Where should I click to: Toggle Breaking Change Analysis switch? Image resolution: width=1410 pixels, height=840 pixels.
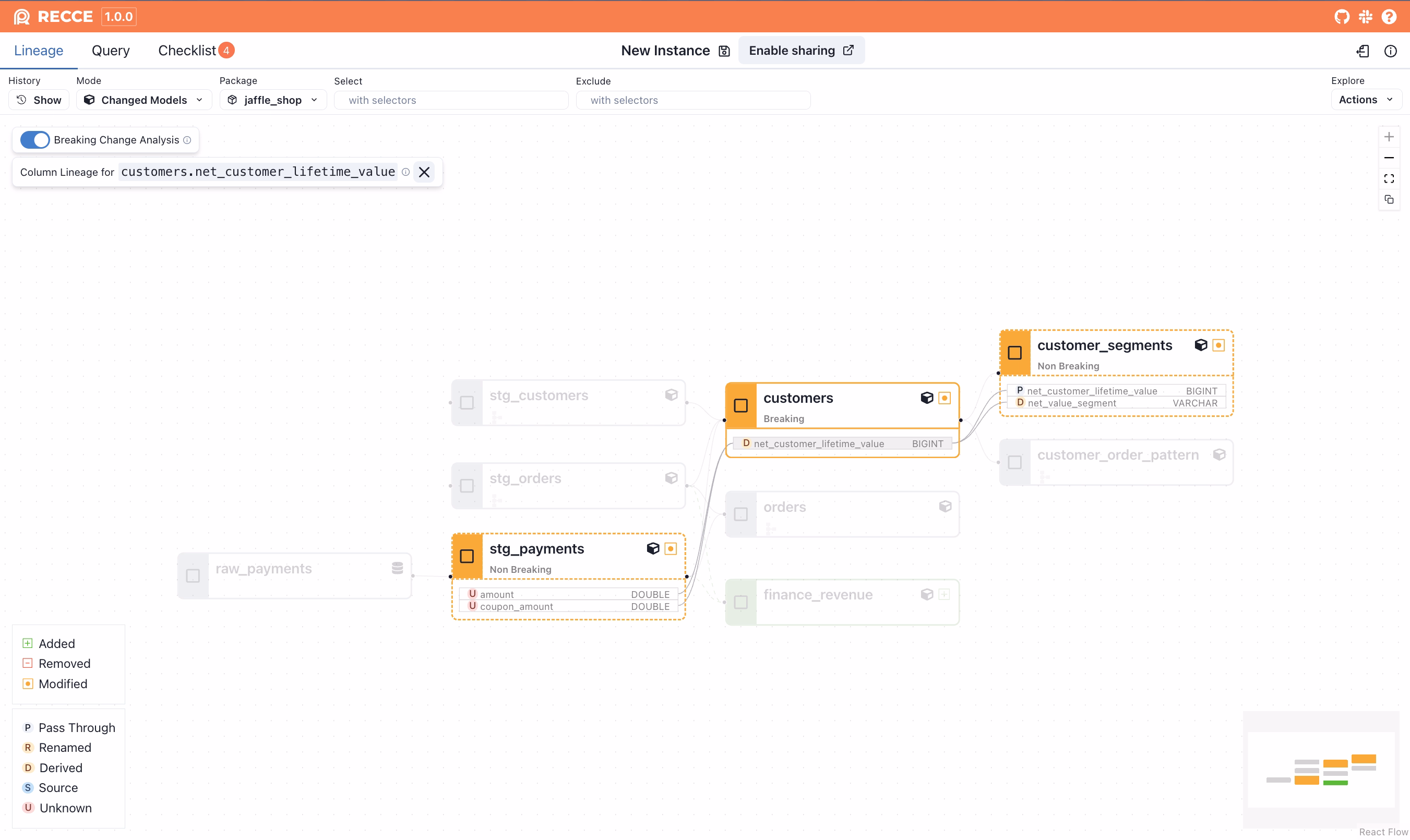[35, 140]
